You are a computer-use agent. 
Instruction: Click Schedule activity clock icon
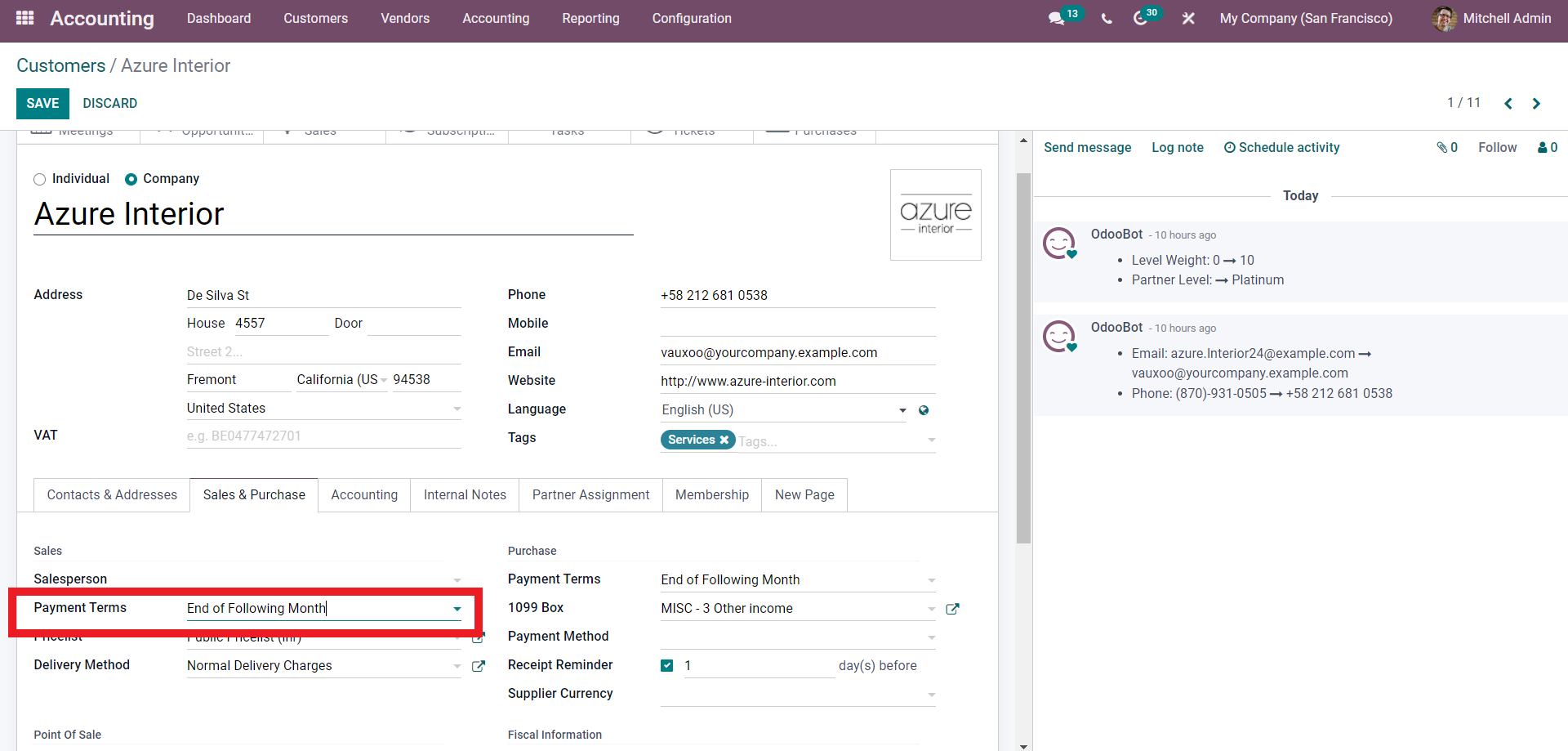(1229, 148)
